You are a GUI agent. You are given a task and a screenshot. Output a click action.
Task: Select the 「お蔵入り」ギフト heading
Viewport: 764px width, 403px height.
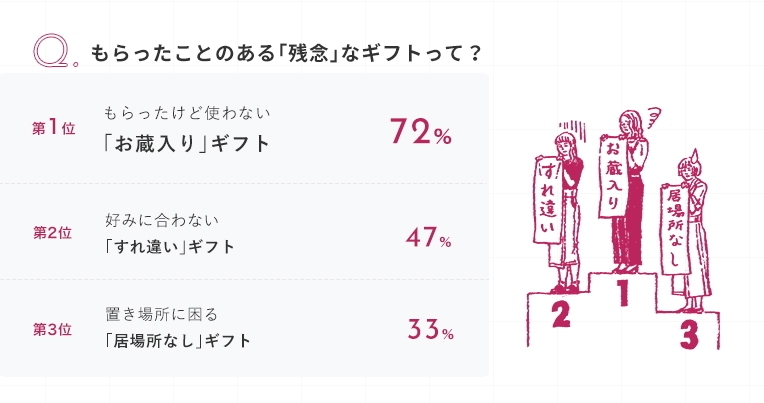coord(187,143)
